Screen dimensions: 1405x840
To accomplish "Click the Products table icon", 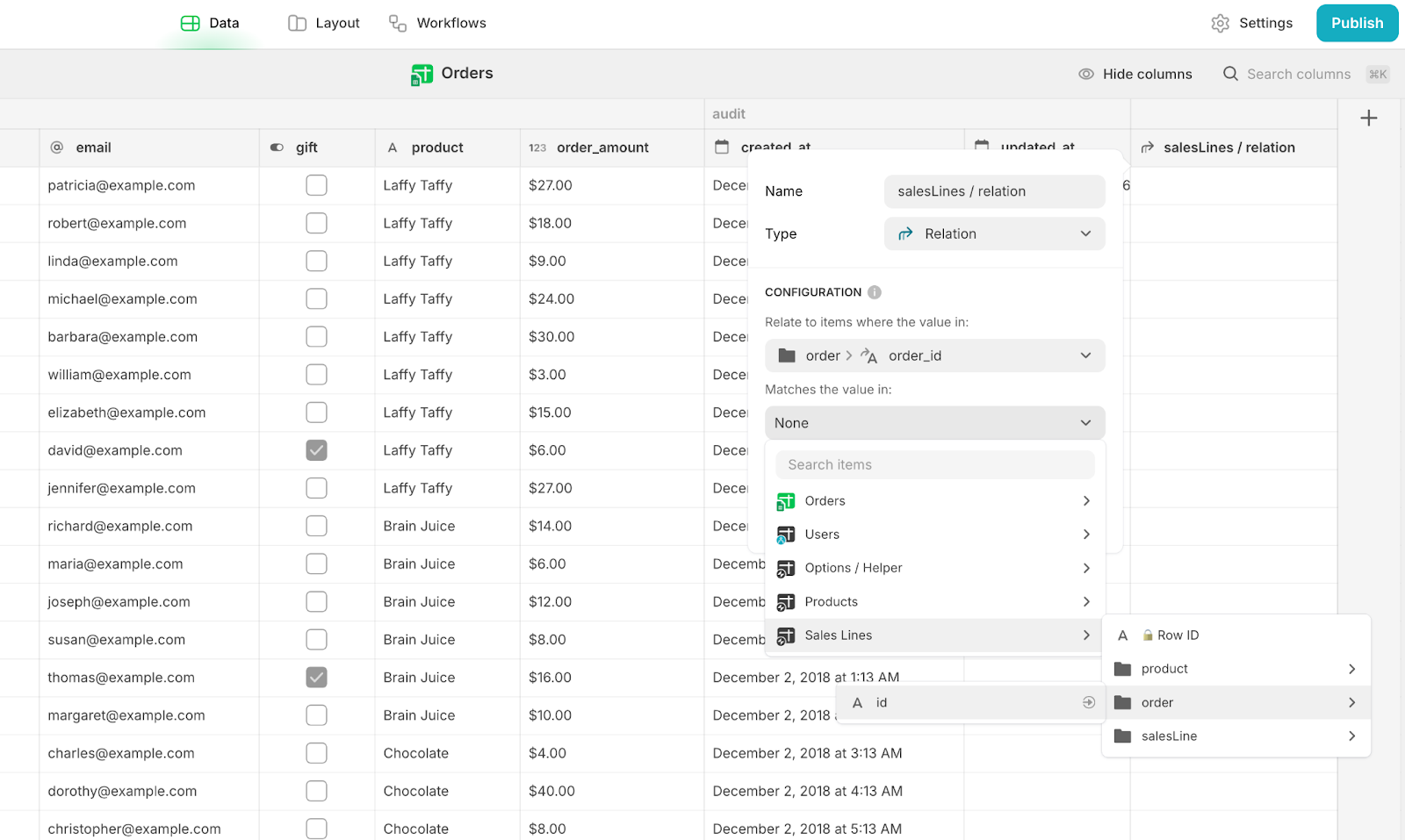I will tap(786, 602).
